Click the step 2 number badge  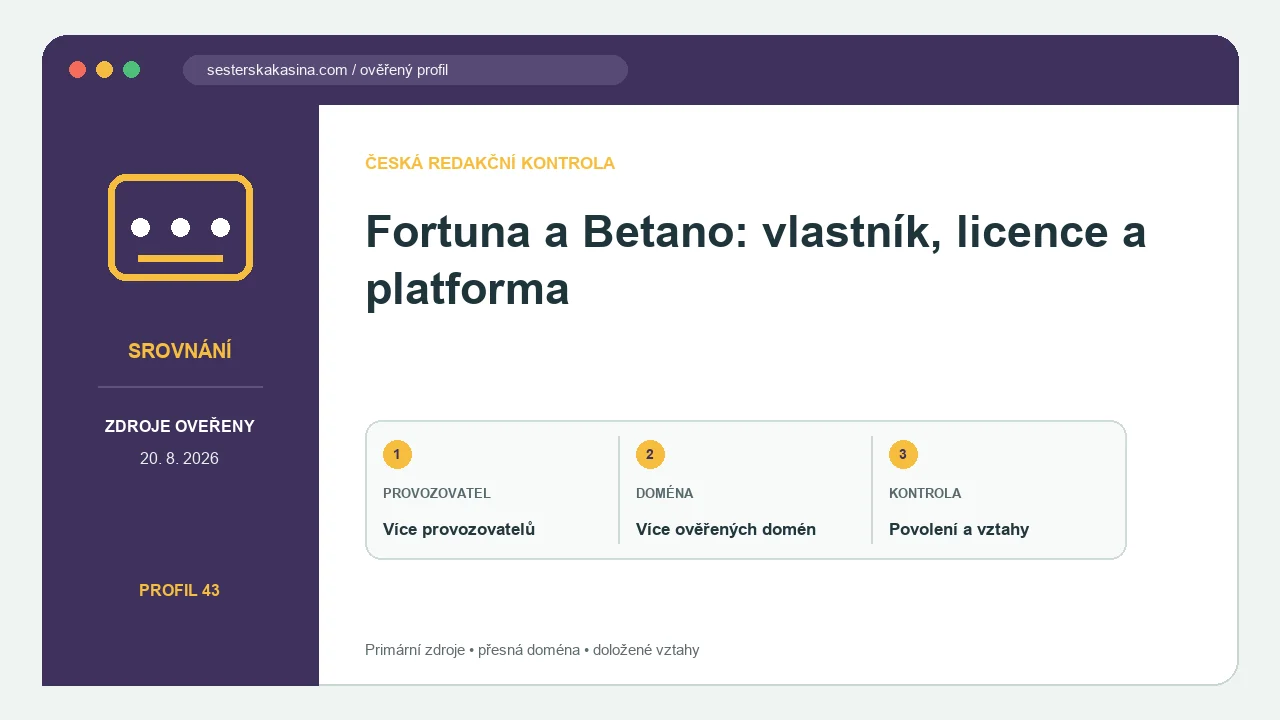650,454
